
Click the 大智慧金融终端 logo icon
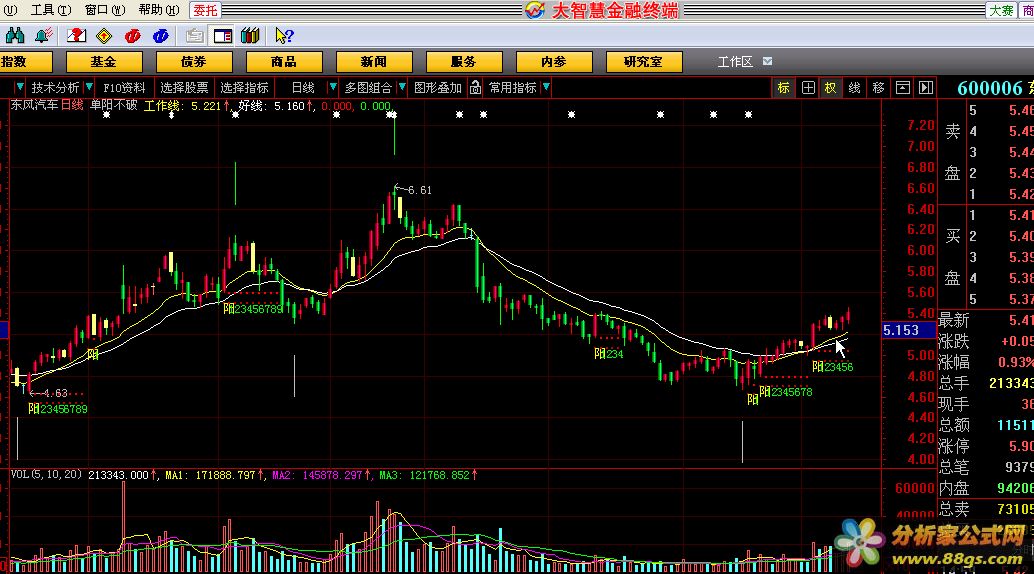point(535,10)
